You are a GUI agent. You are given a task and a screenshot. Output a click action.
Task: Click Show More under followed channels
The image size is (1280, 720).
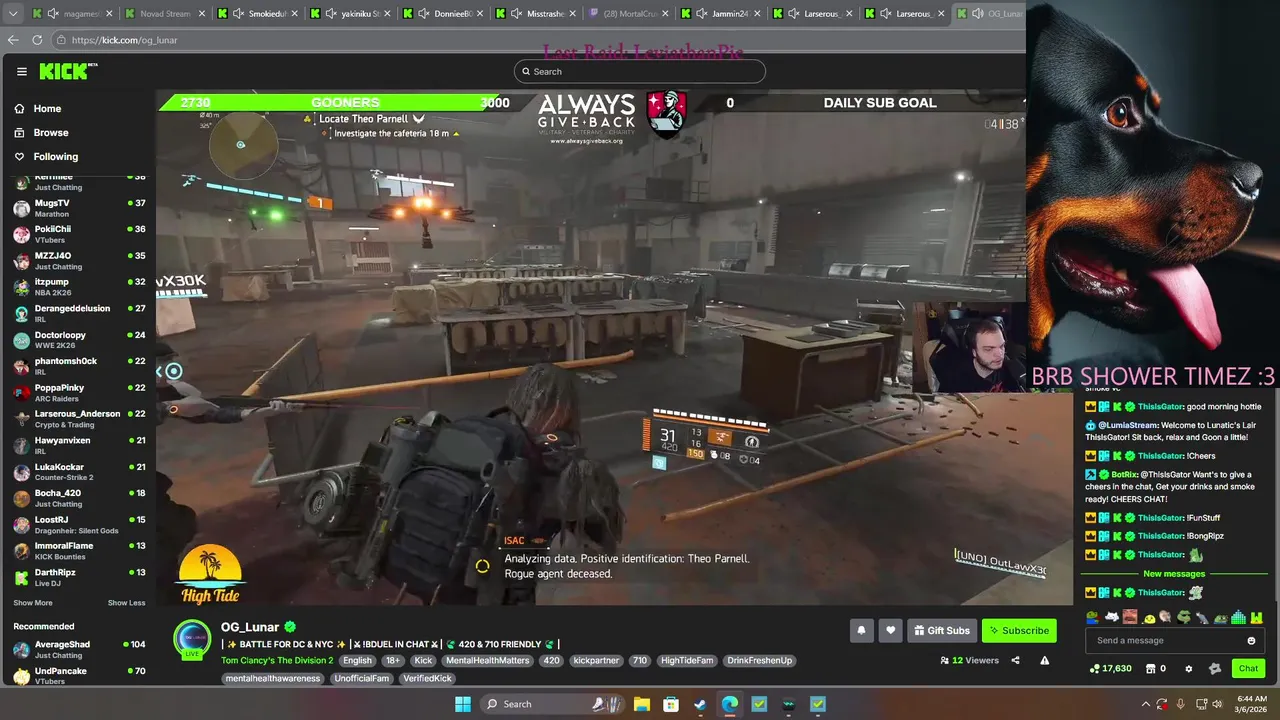(x=33, y=603)
